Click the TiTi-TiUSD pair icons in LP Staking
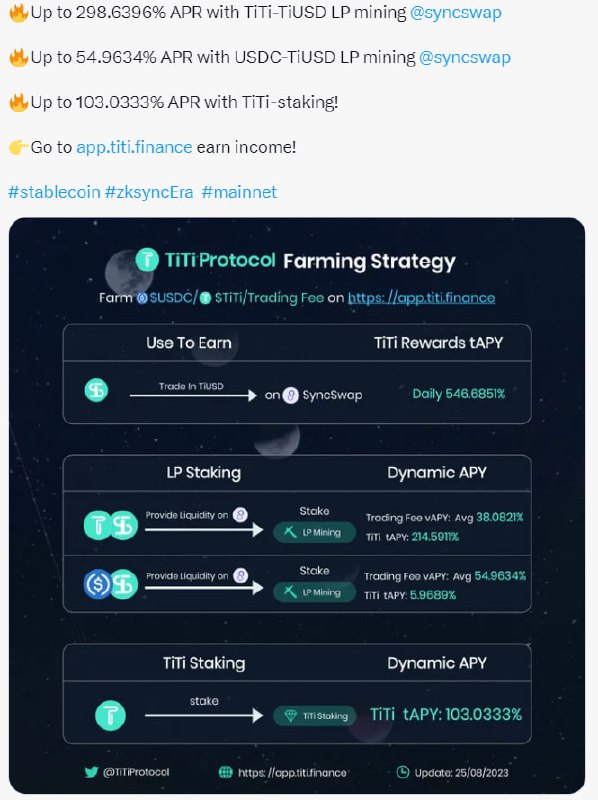Image resolution: width=598 pixels, height=800 pixels. pyautogui.click(x=111, y=524)
